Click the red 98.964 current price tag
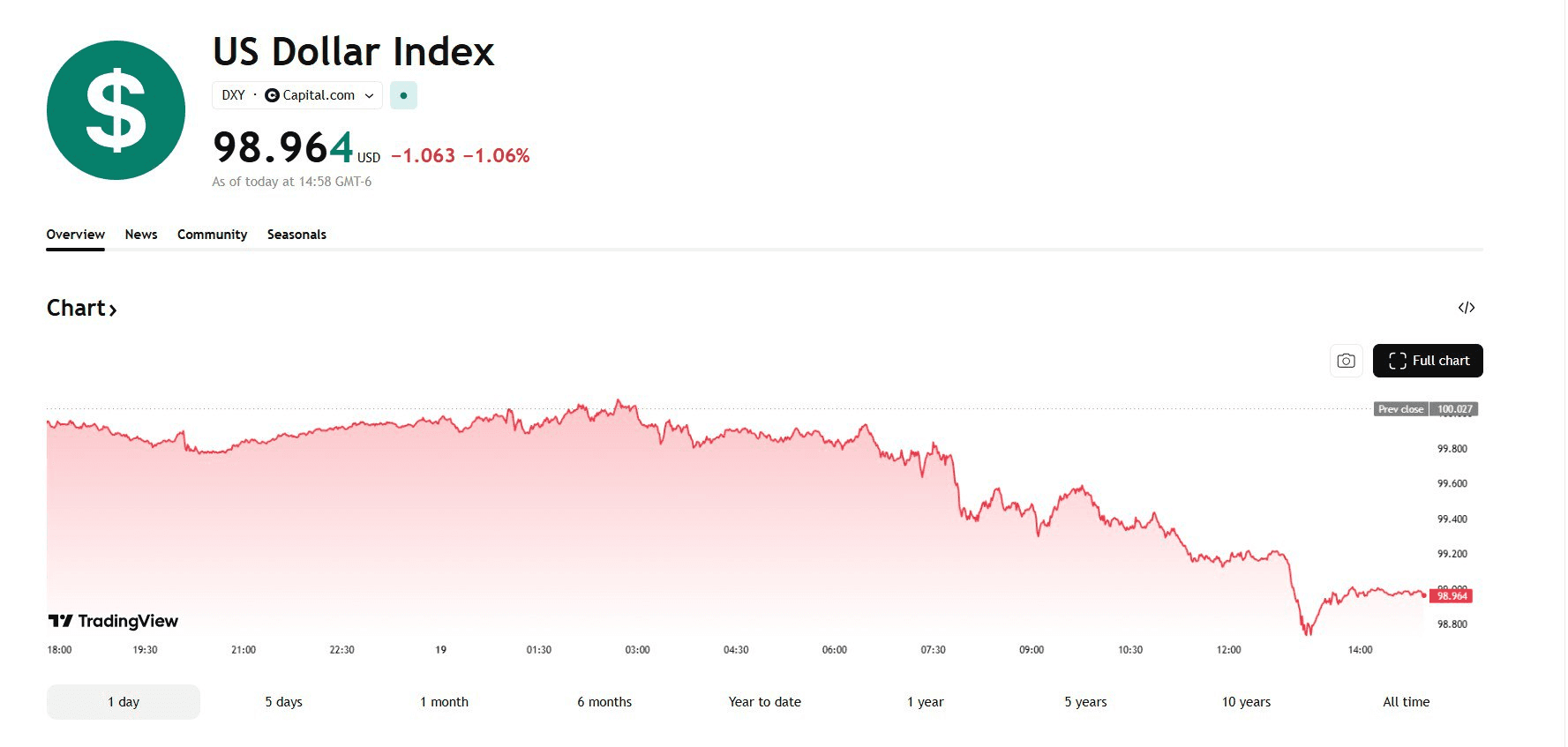 (x=1452, y=596)
